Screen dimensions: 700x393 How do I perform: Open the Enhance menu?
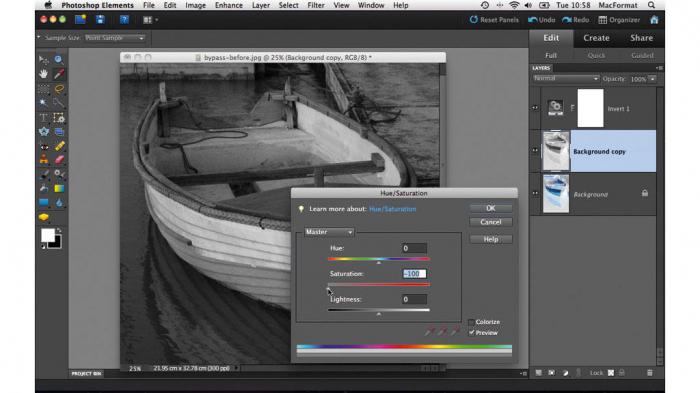click(229, 5)
